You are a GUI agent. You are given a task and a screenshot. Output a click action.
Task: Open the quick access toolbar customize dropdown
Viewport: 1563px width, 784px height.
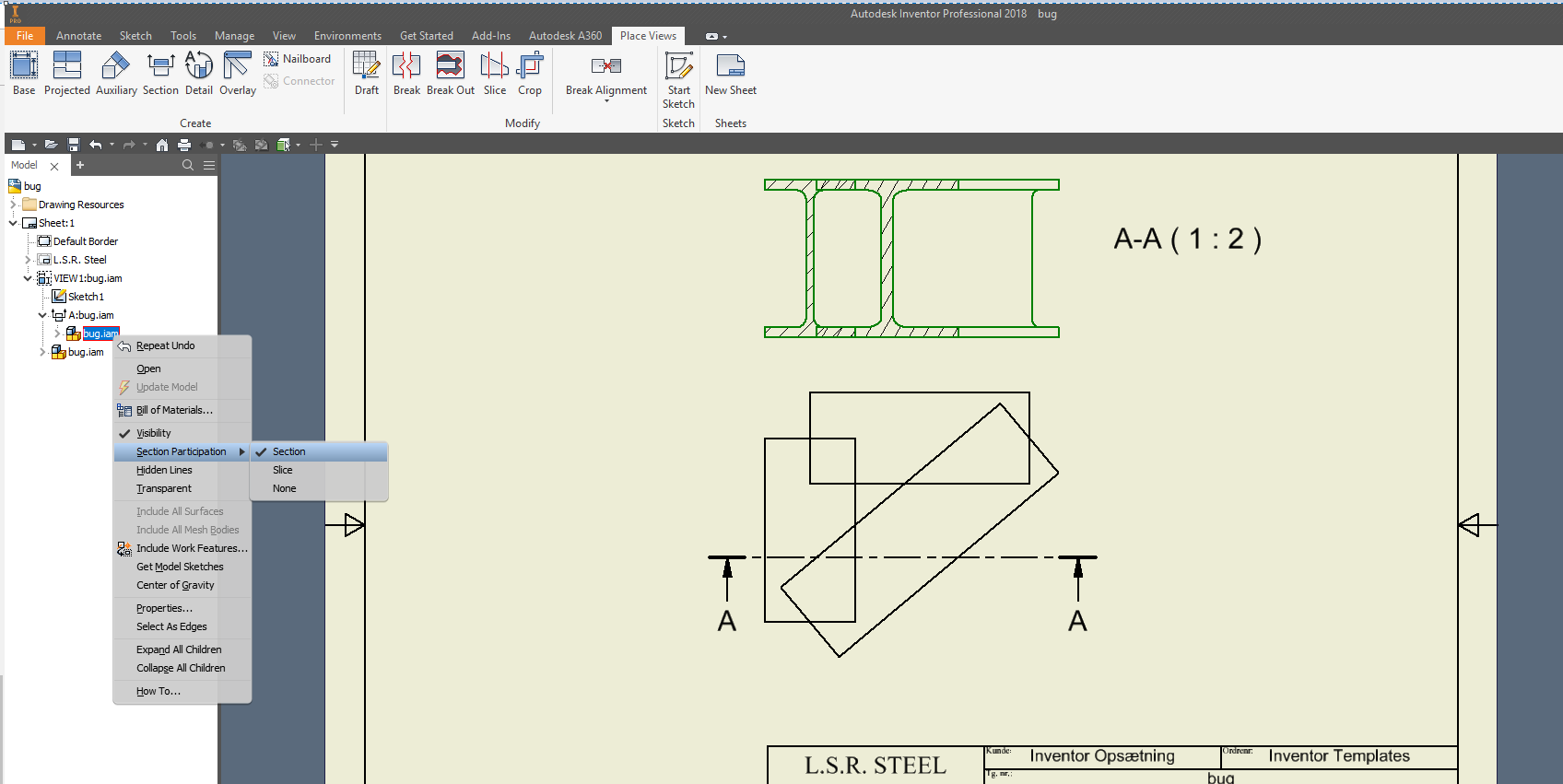pyautogui.click(x=335, y=145)
